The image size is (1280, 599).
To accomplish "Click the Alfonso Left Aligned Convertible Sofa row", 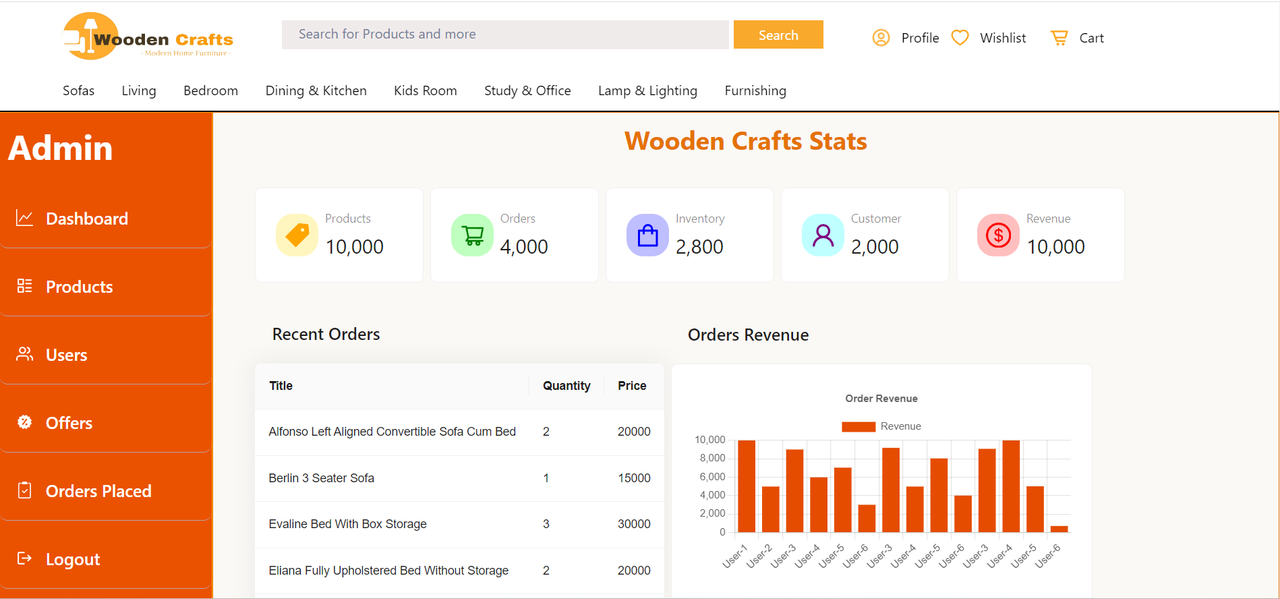I will (459, 432).
